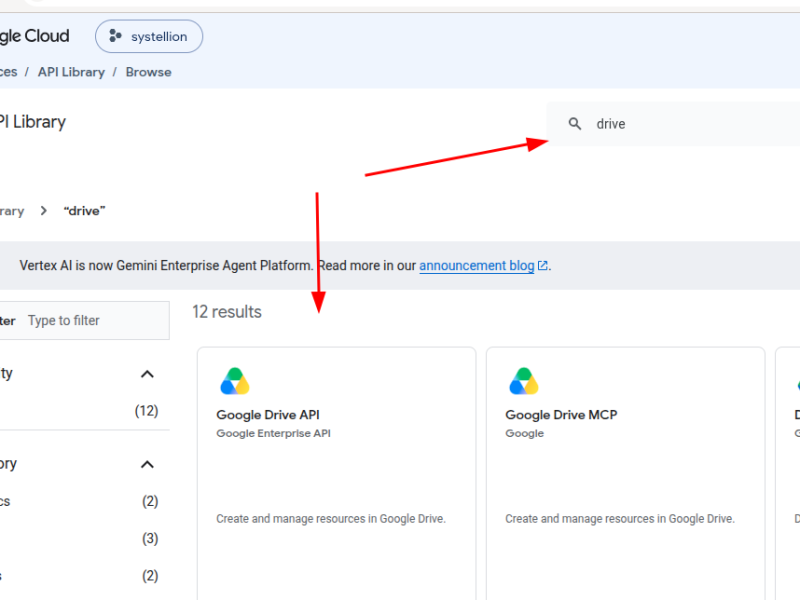Open the systellion project picker
The width and height of the screenshot is (800, 600).
coord(148,36)
